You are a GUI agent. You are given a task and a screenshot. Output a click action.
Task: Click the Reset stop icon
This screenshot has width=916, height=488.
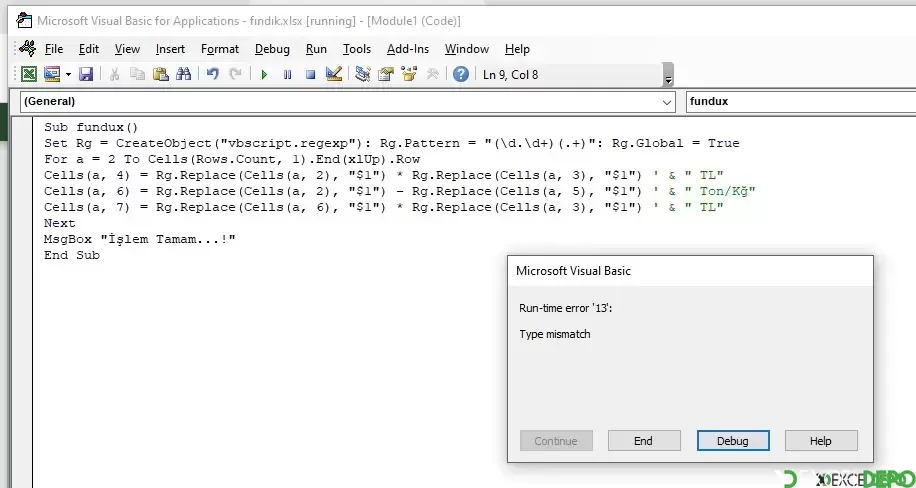coord(311,75)
